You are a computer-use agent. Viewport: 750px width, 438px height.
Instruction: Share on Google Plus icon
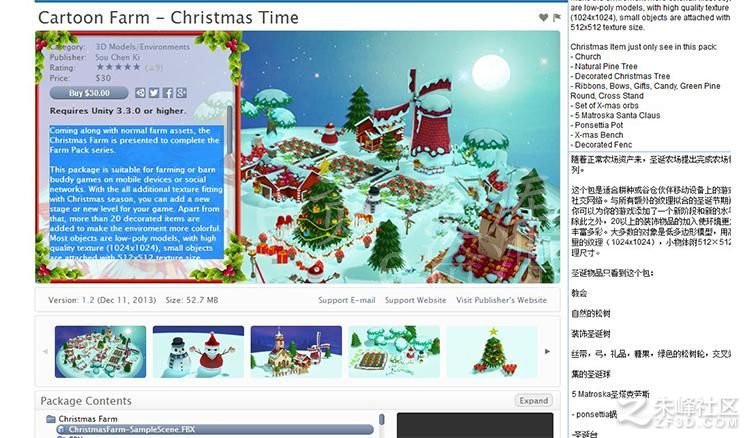tap(181, 93)
